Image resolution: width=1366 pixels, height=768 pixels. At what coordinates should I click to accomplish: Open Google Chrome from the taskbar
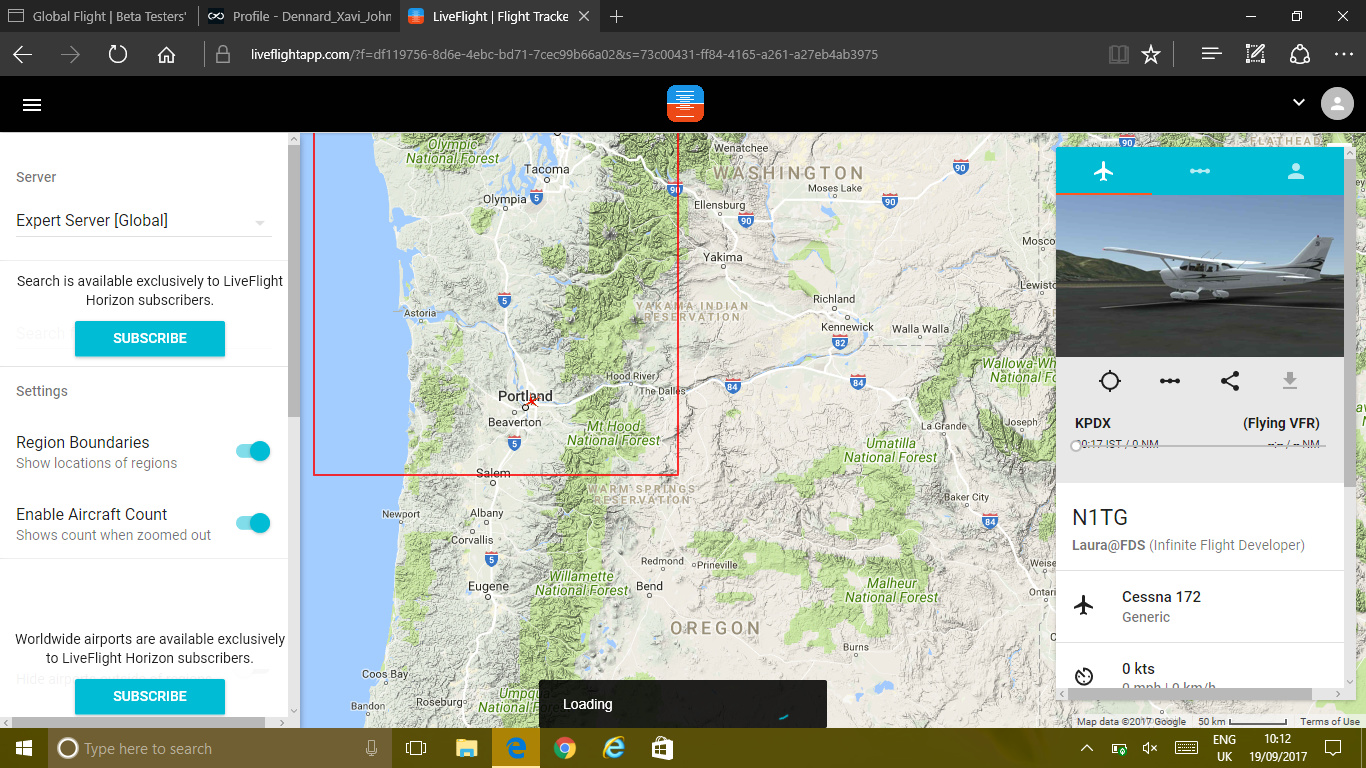click(565, 748)
